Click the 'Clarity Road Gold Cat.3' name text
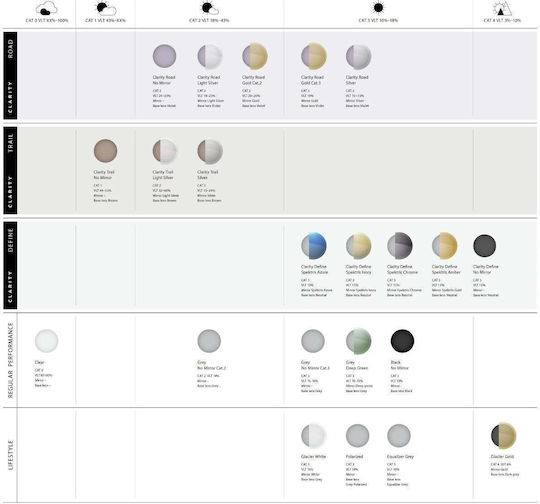The width and height of the screenshot is (540, 504). point(312,80)
